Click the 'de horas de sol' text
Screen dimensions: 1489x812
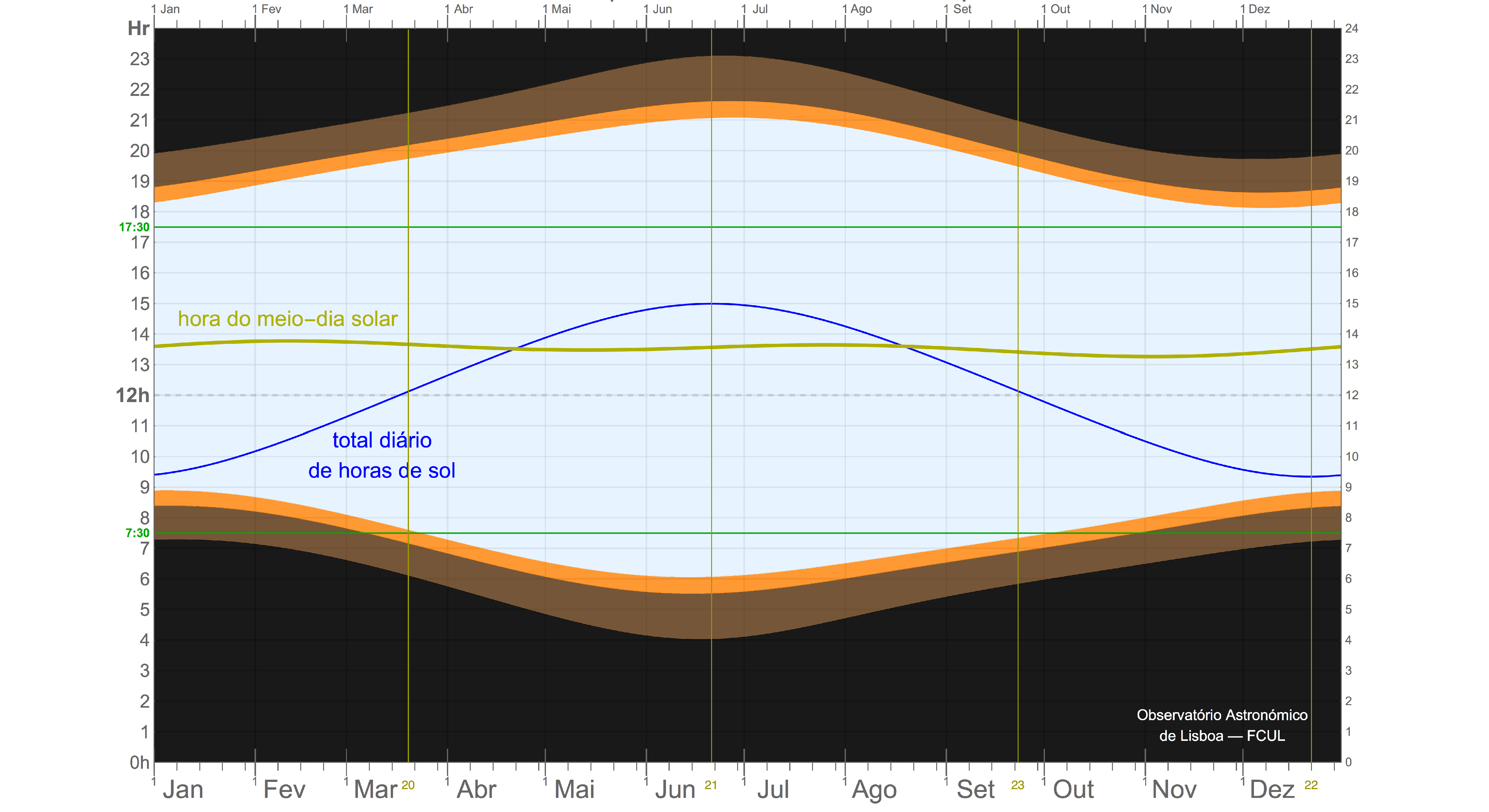click(381, 470)
